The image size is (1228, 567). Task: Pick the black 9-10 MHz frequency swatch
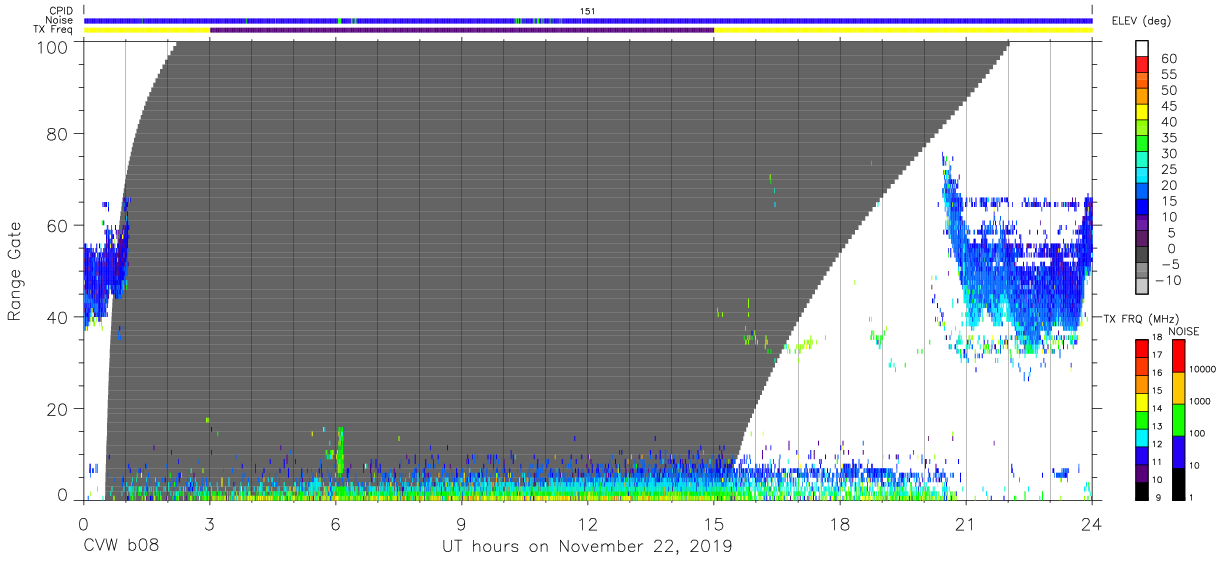coord(1142,489)
